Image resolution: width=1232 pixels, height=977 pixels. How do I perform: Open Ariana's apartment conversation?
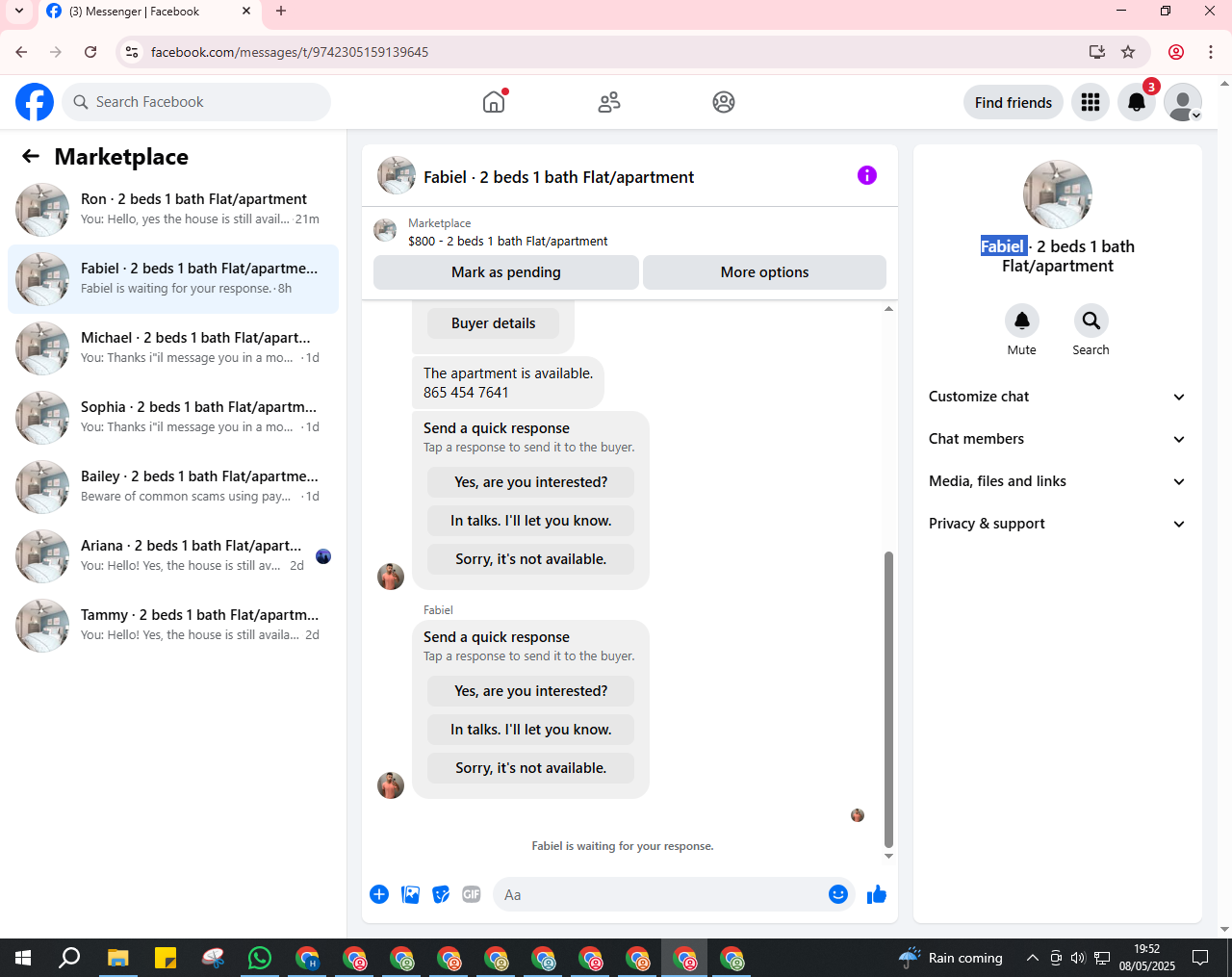[x=173, y=556]
